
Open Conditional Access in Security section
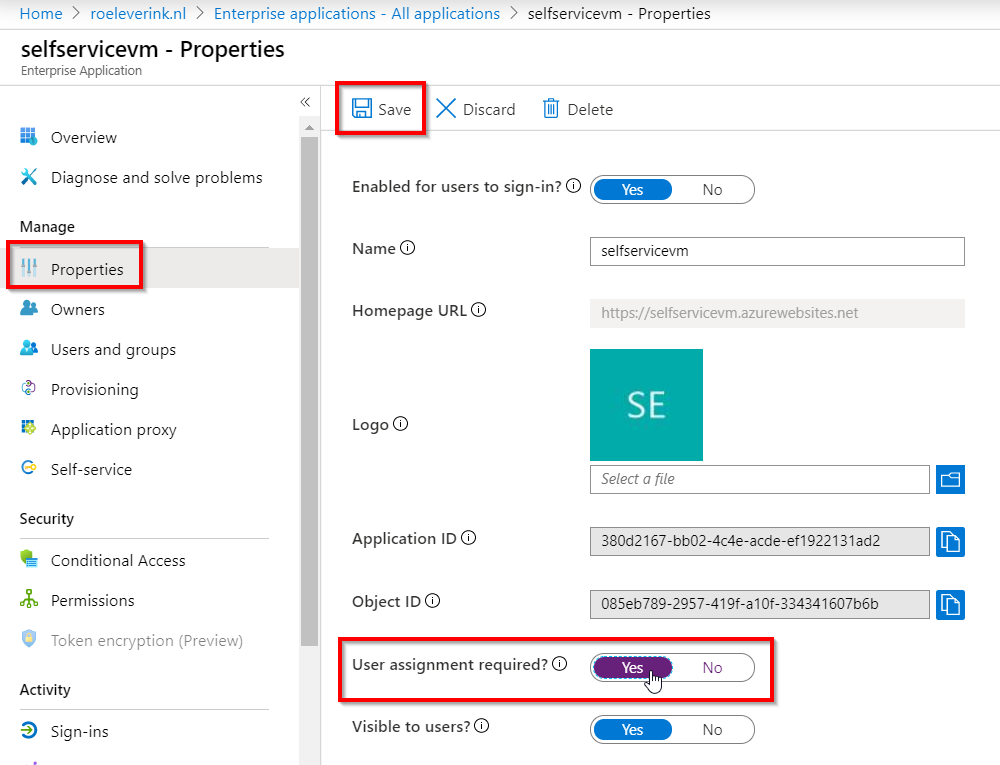[118, 560]
